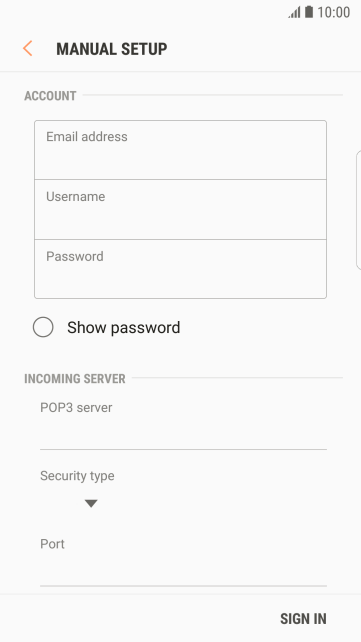The image size is (361, 642).
Task: Focus the Email address field
Action: (x=180, y=150)
